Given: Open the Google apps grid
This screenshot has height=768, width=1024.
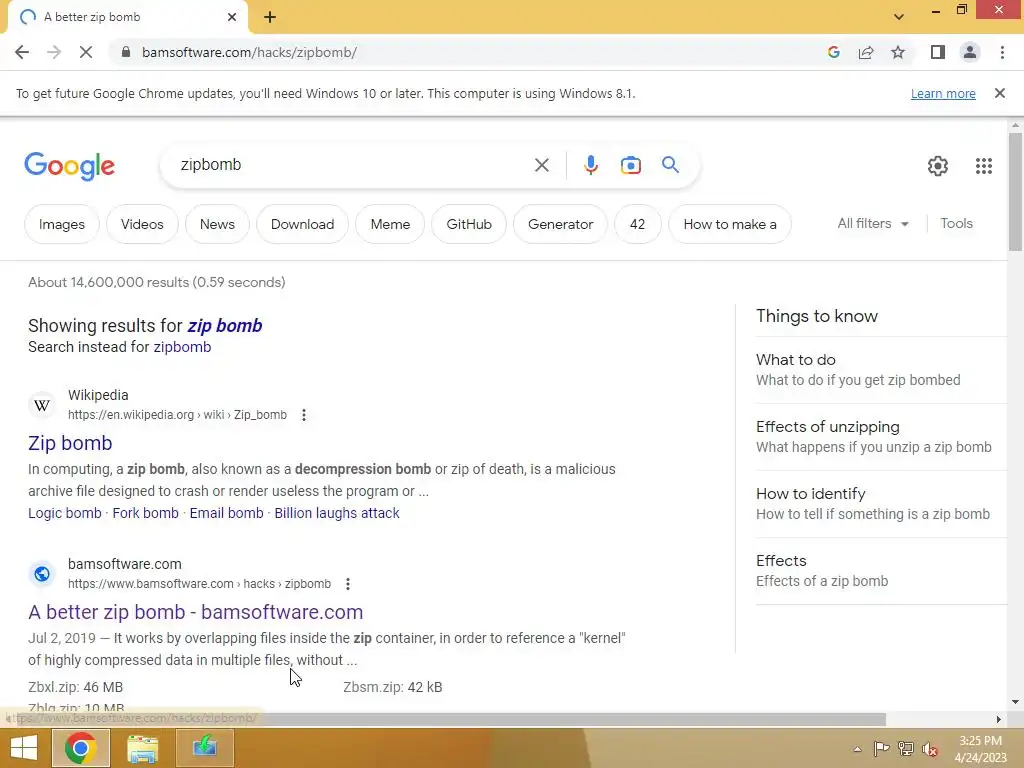Looking at the screenshot, I should pyautogui.click(x=984, y=166).
